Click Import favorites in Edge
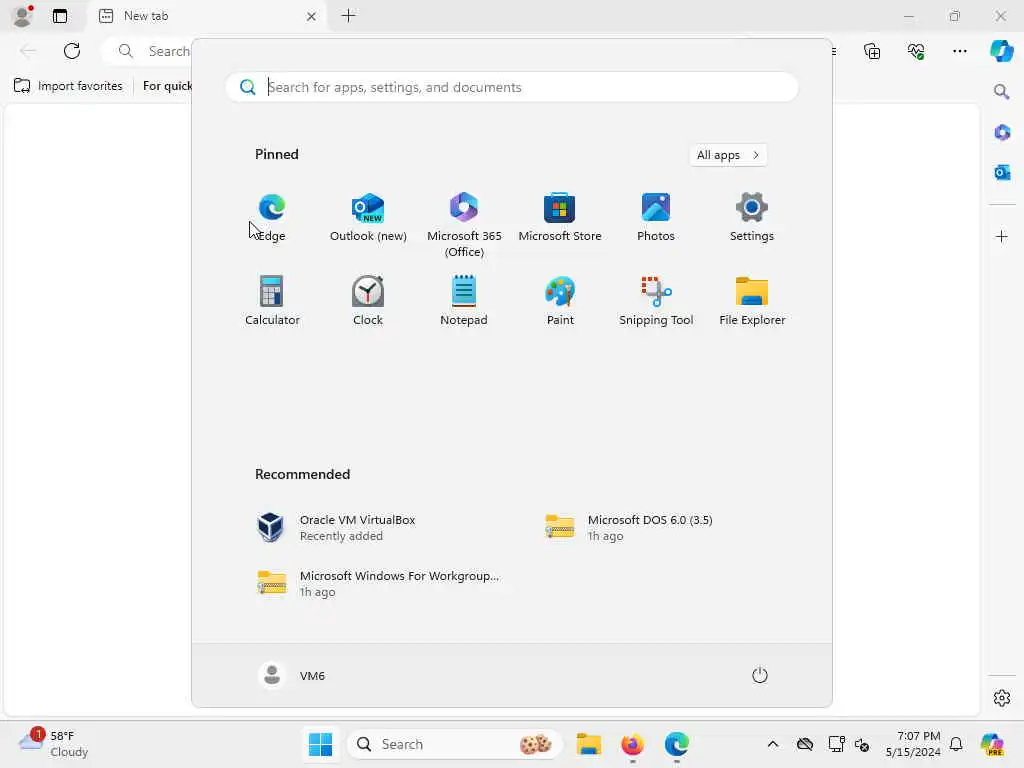Viewport: 1024px width, 768px height. click(69, 86)
